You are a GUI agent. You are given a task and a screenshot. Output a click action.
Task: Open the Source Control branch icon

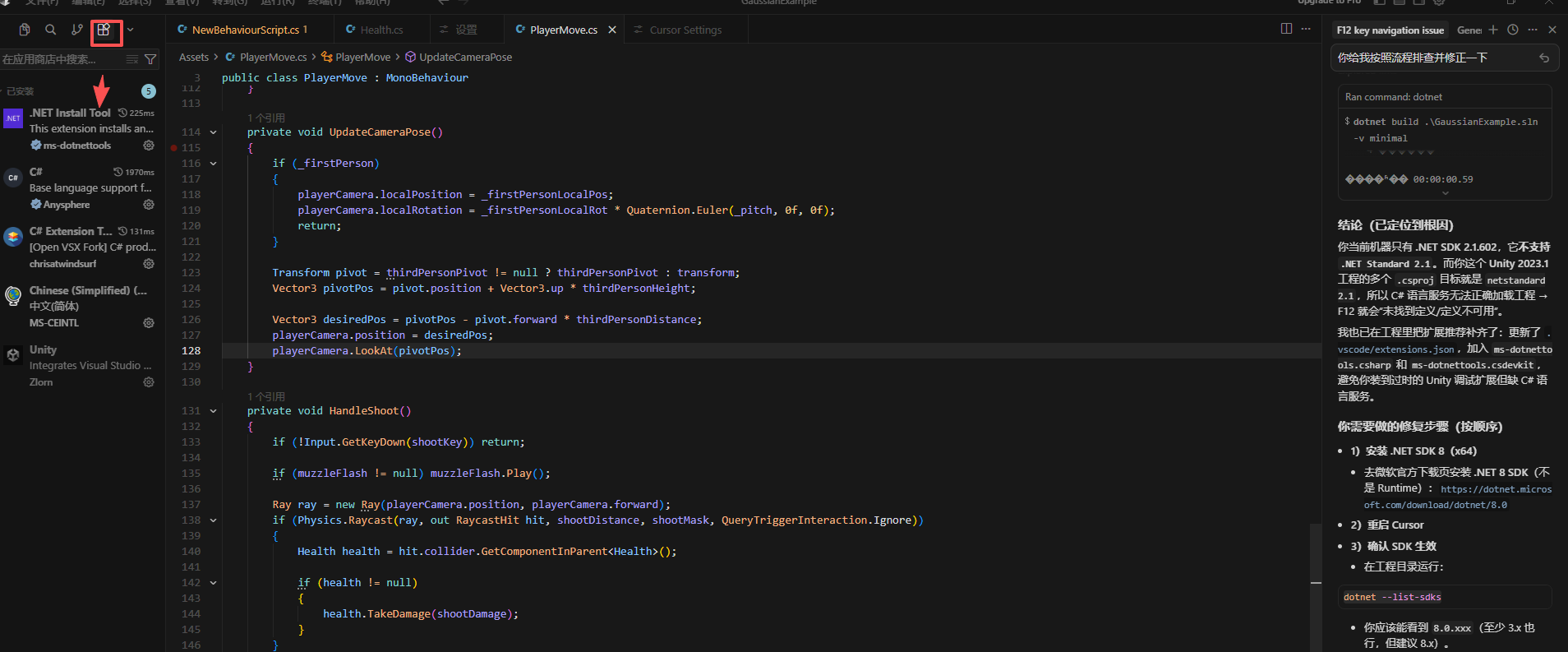(x=77, y=30)
